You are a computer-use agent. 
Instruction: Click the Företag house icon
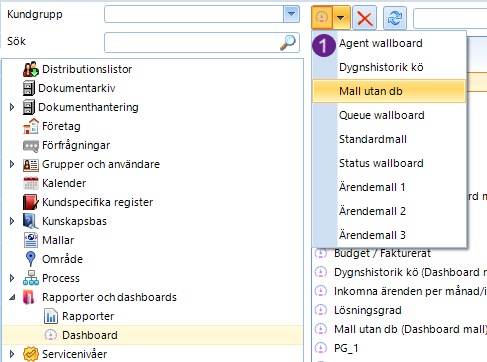(31, 126)
